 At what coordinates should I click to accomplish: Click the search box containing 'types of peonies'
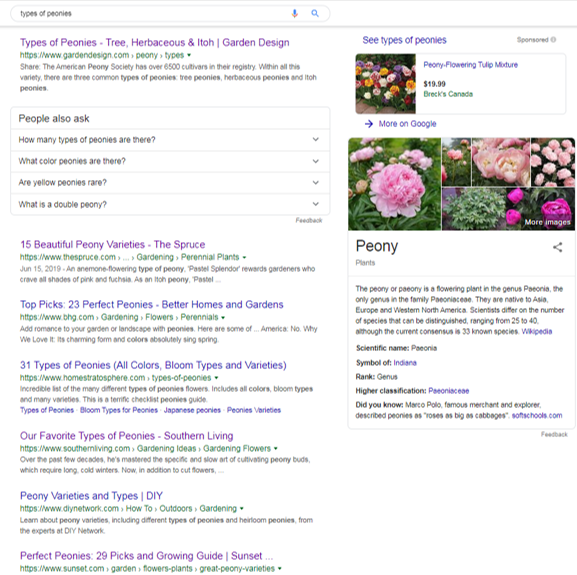click(170, 14)
